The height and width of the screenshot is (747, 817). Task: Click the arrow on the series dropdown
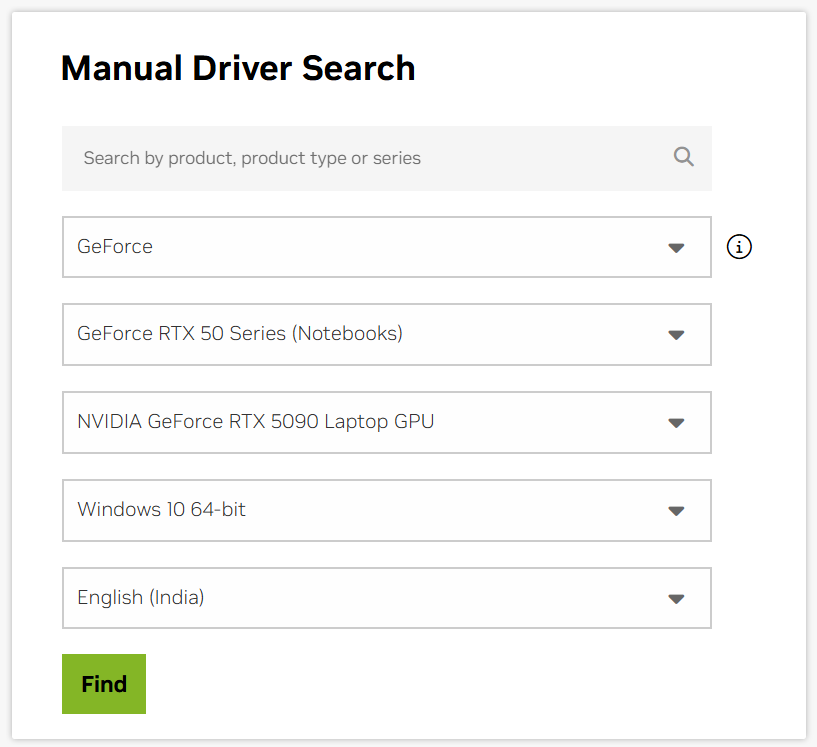point(676,335)
